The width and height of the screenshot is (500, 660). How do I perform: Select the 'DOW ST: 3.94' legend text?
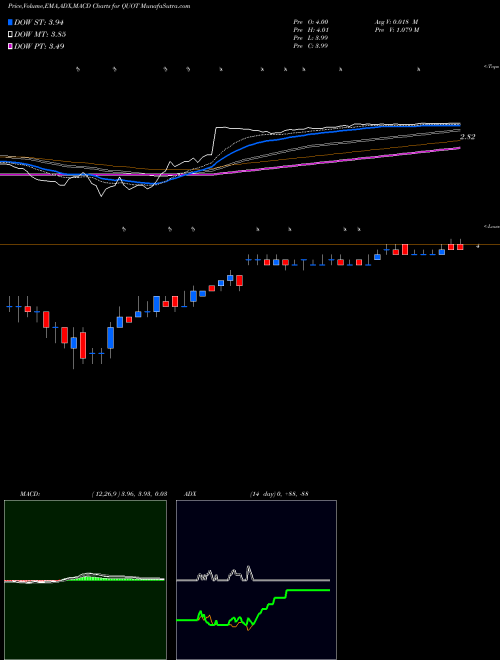pyautogui.click(x=39, y=22)
